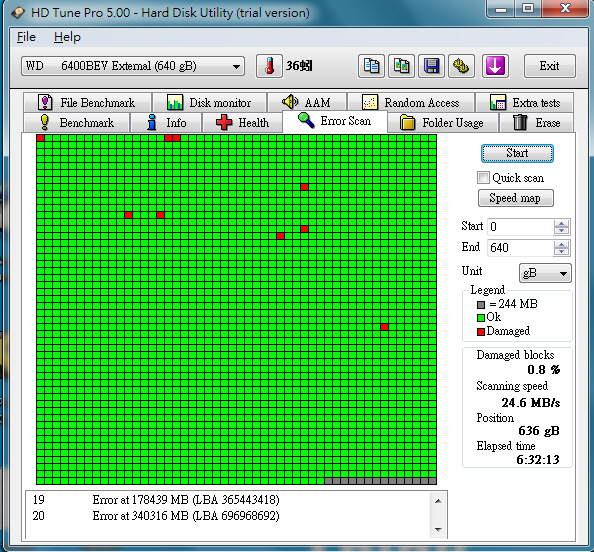
Task: Click the Speed map button
Action: point(516,198)
